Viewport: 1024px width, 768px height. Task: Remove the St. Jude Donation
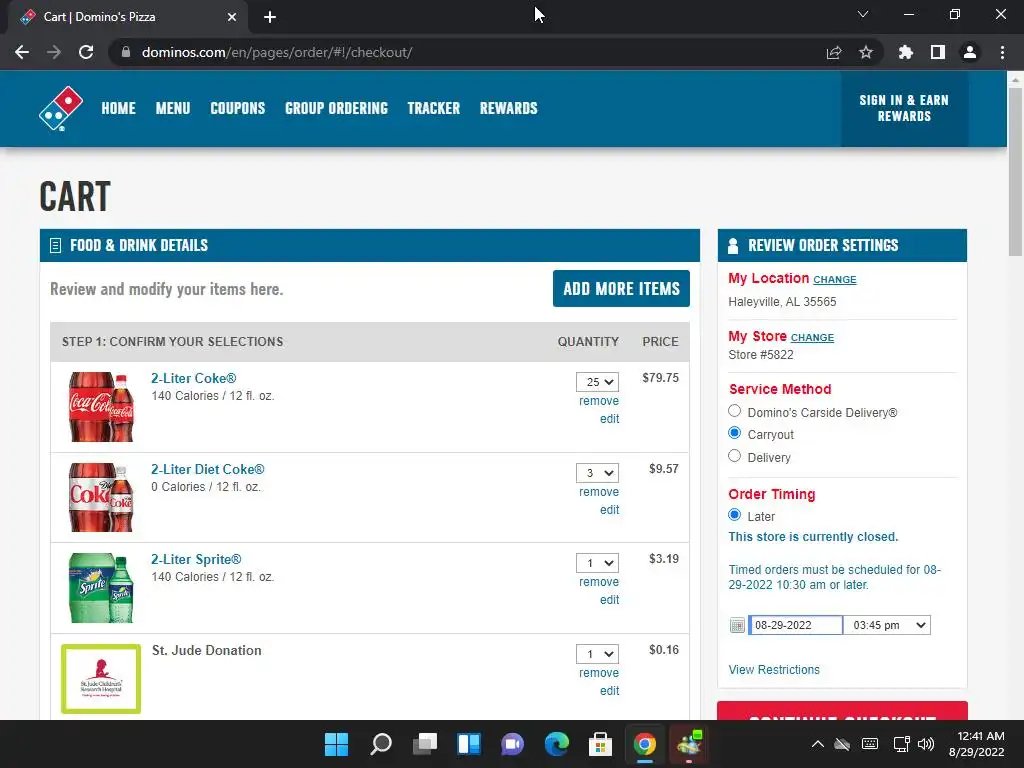[x=599, y=673]
